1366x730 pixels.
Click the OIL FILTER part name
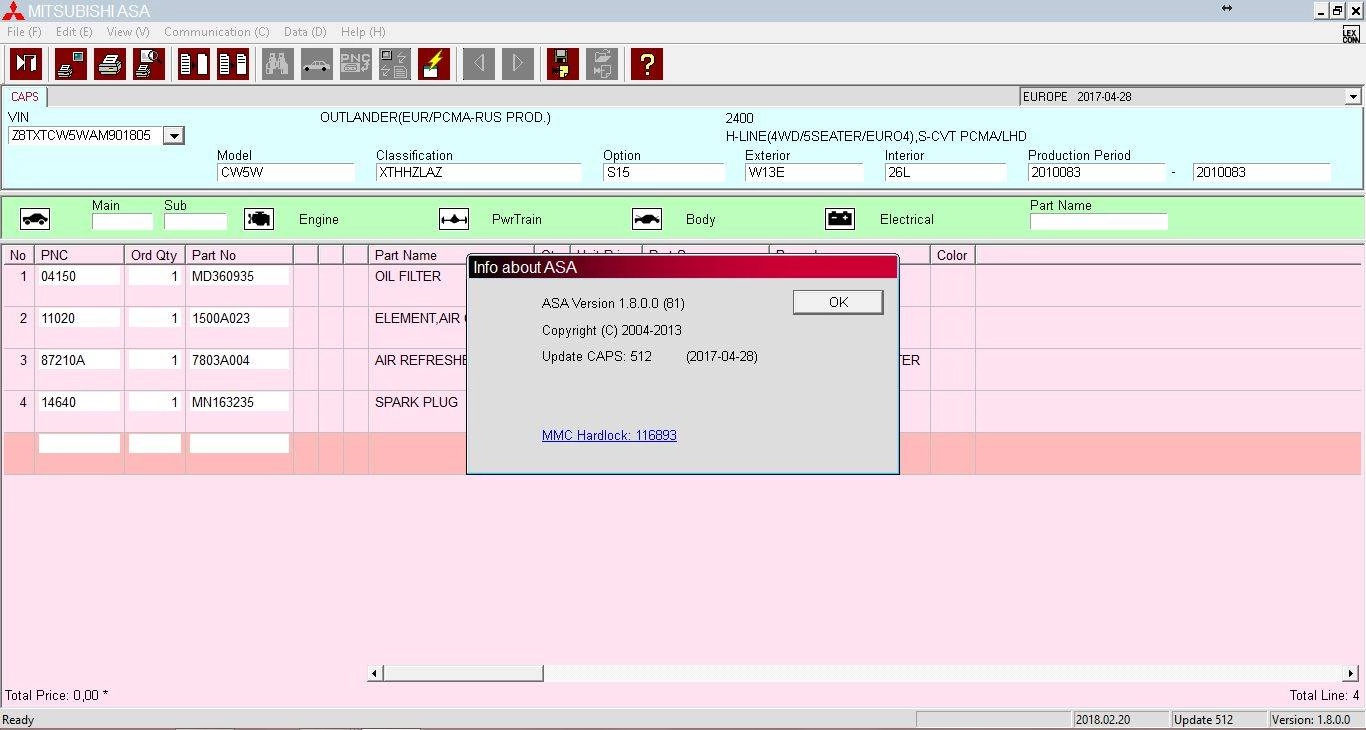(408, 276)
